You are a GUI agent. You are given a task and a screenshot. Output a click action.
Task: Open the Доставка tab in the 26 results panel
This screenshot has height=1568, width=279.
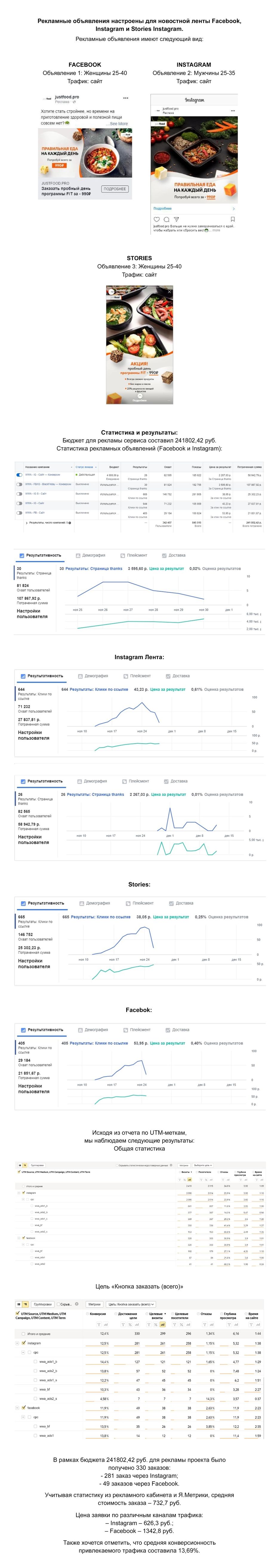pos(176,781)
